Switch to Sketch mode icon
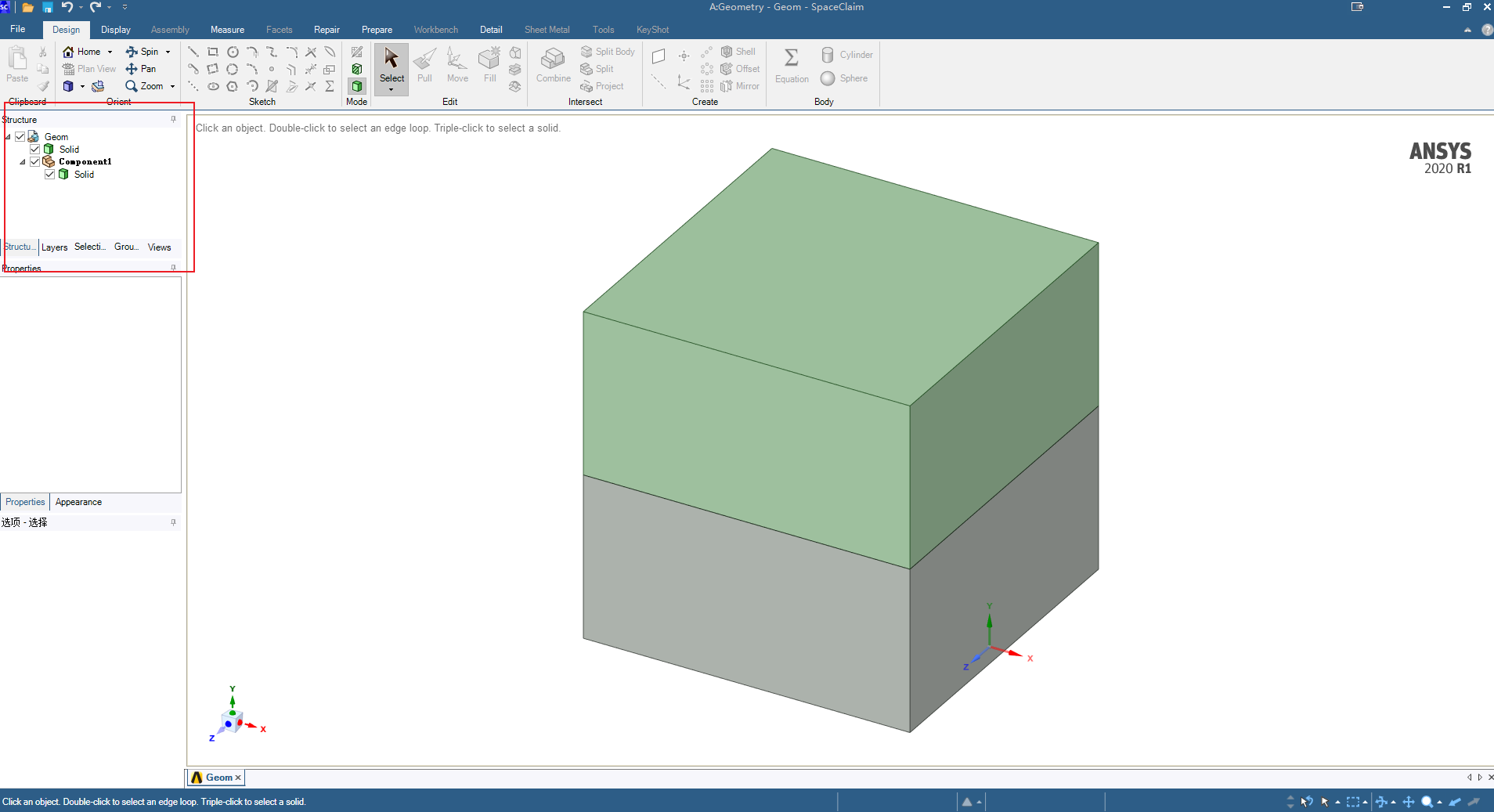This screenshot has height=812, width=1494. tap(357, 52)
